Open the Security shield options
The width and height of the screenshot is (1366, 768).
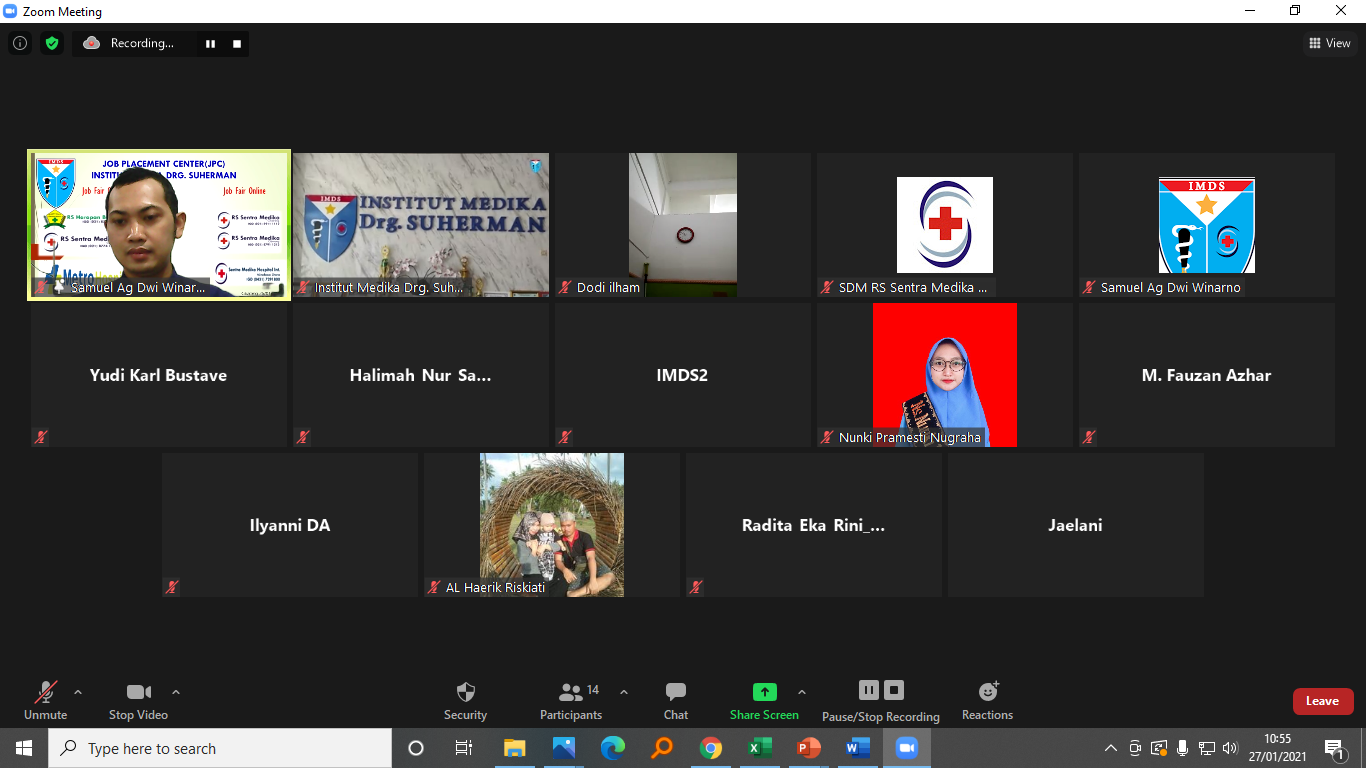[465, 700]
